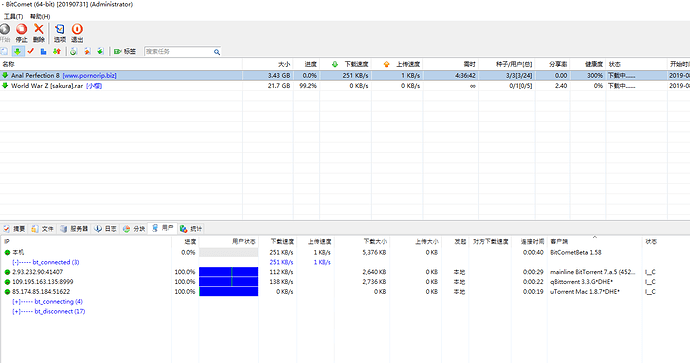Screen dimensions: 690x363
Task: Click the Exit (退出) power icon
Action: [x=77, y=33]
